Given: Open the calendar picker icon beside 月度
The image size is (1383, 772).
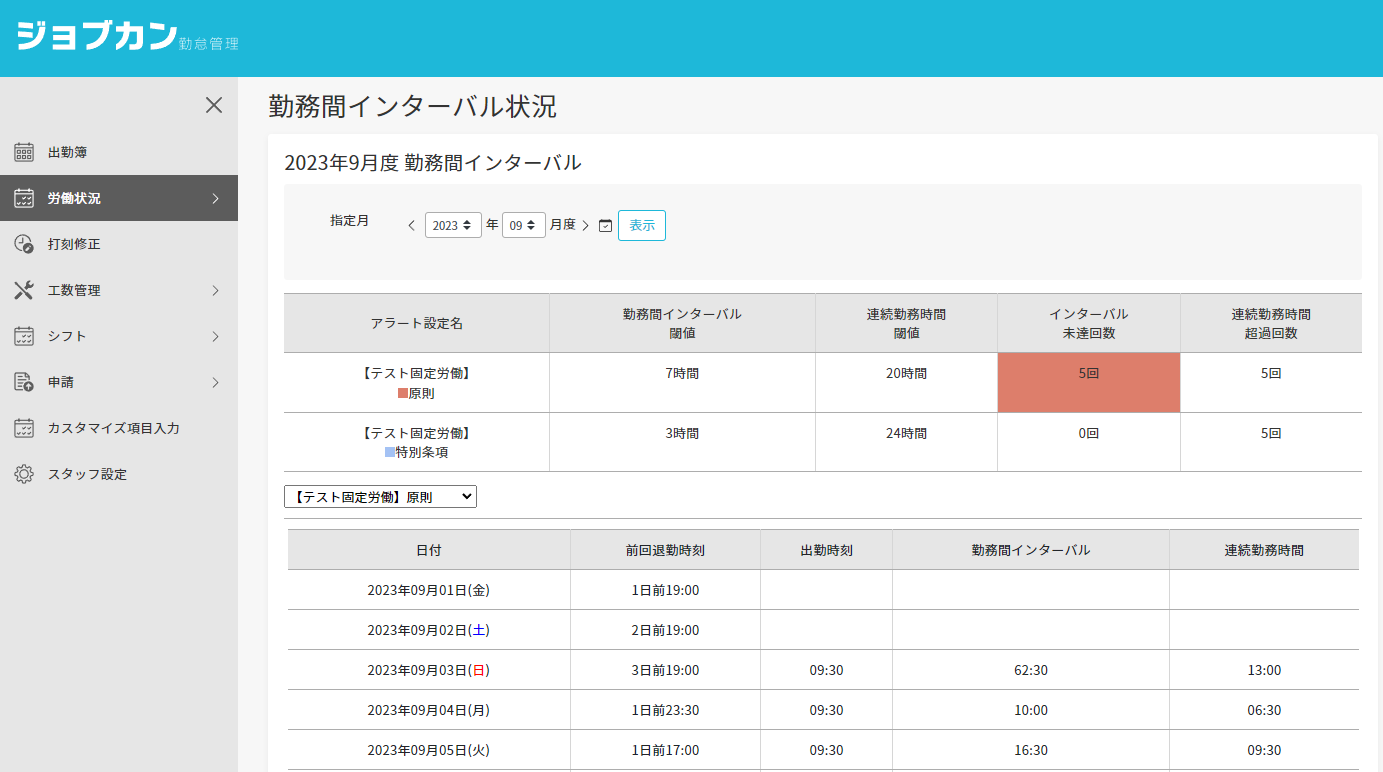Looking at the screenshot, I should [x=605, y=226].
